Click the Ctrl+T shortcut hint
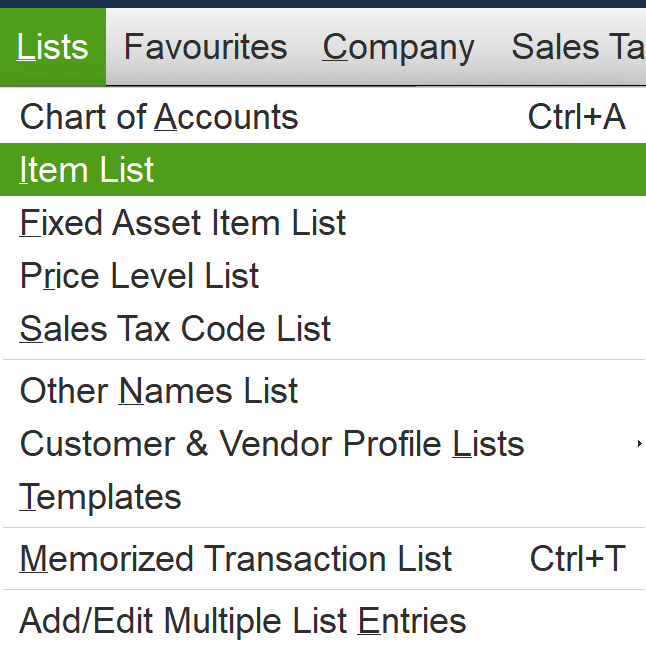 point(578,559)
